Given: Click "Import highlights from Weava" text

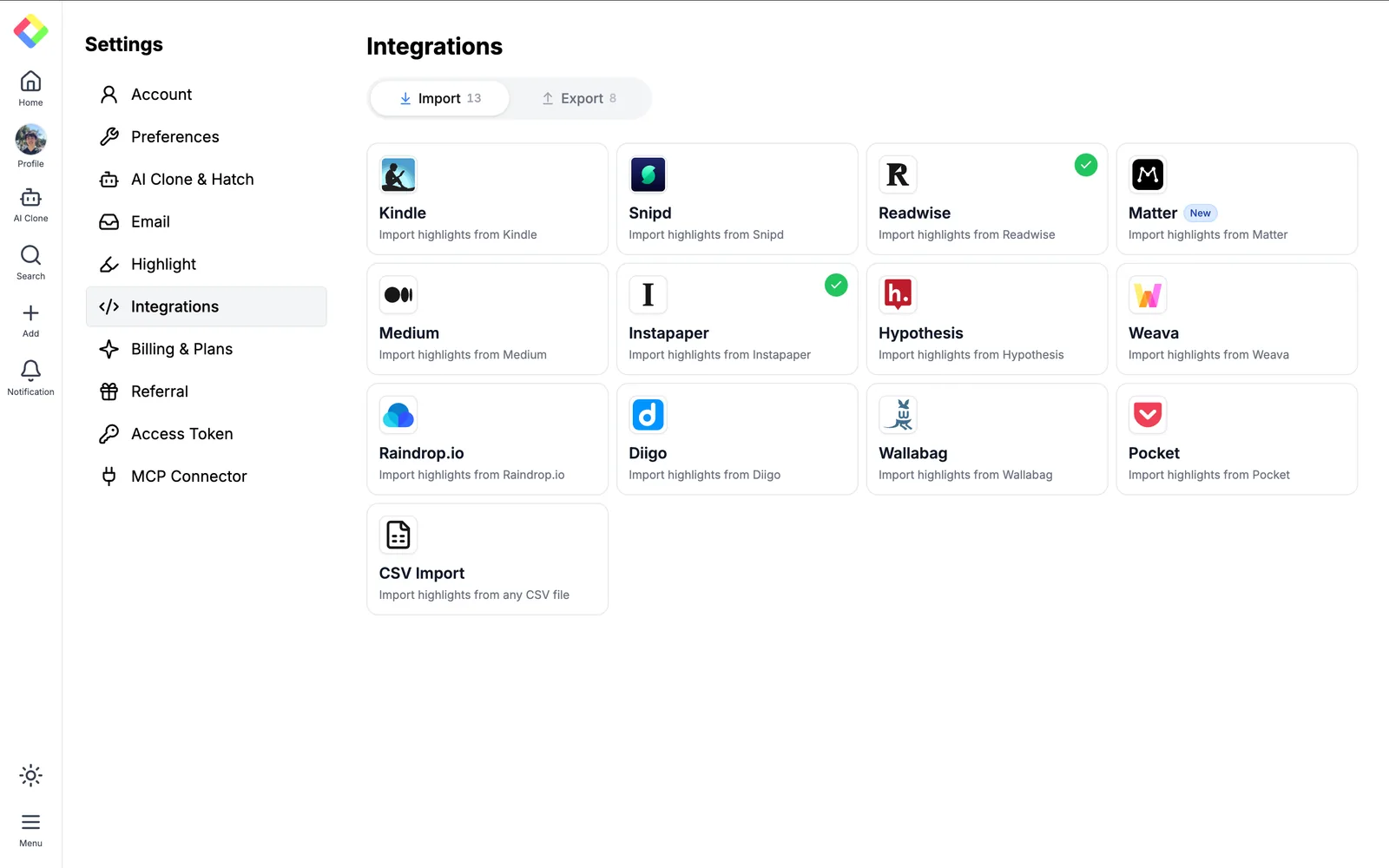Looking at the screenshot, I should (x=1208, y=355).
